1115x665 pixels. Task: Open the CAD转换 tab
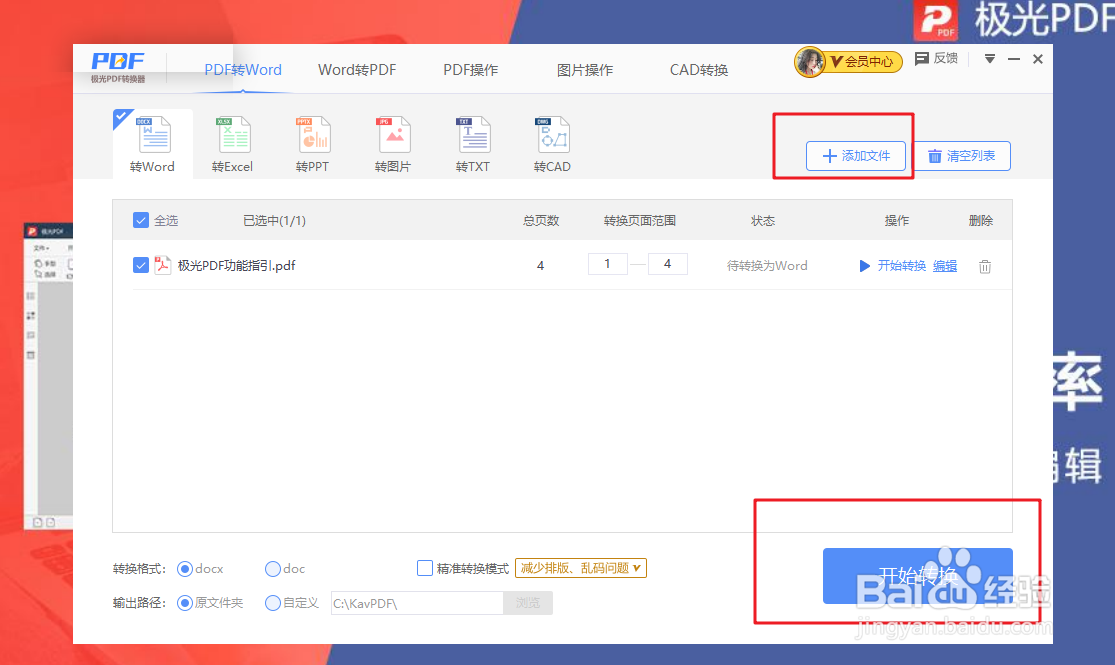pos(699,70)
